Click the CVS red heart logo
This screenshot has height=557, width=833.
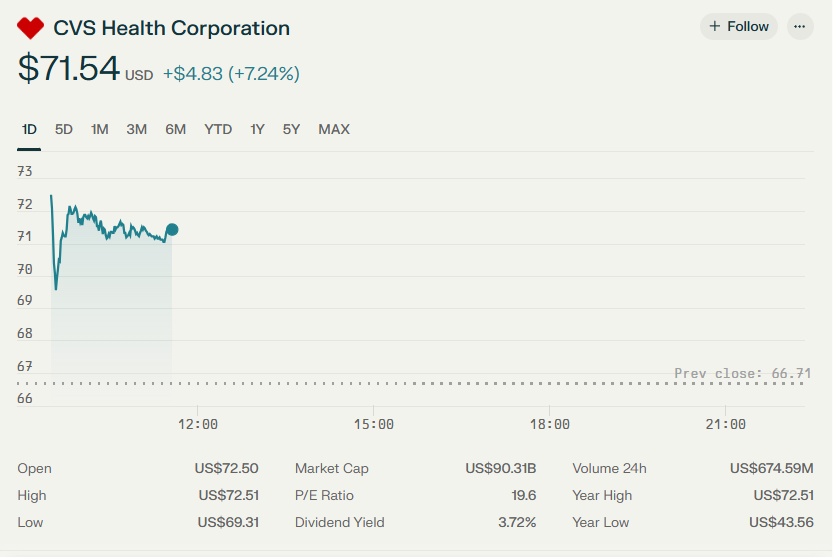click(30, 28)
